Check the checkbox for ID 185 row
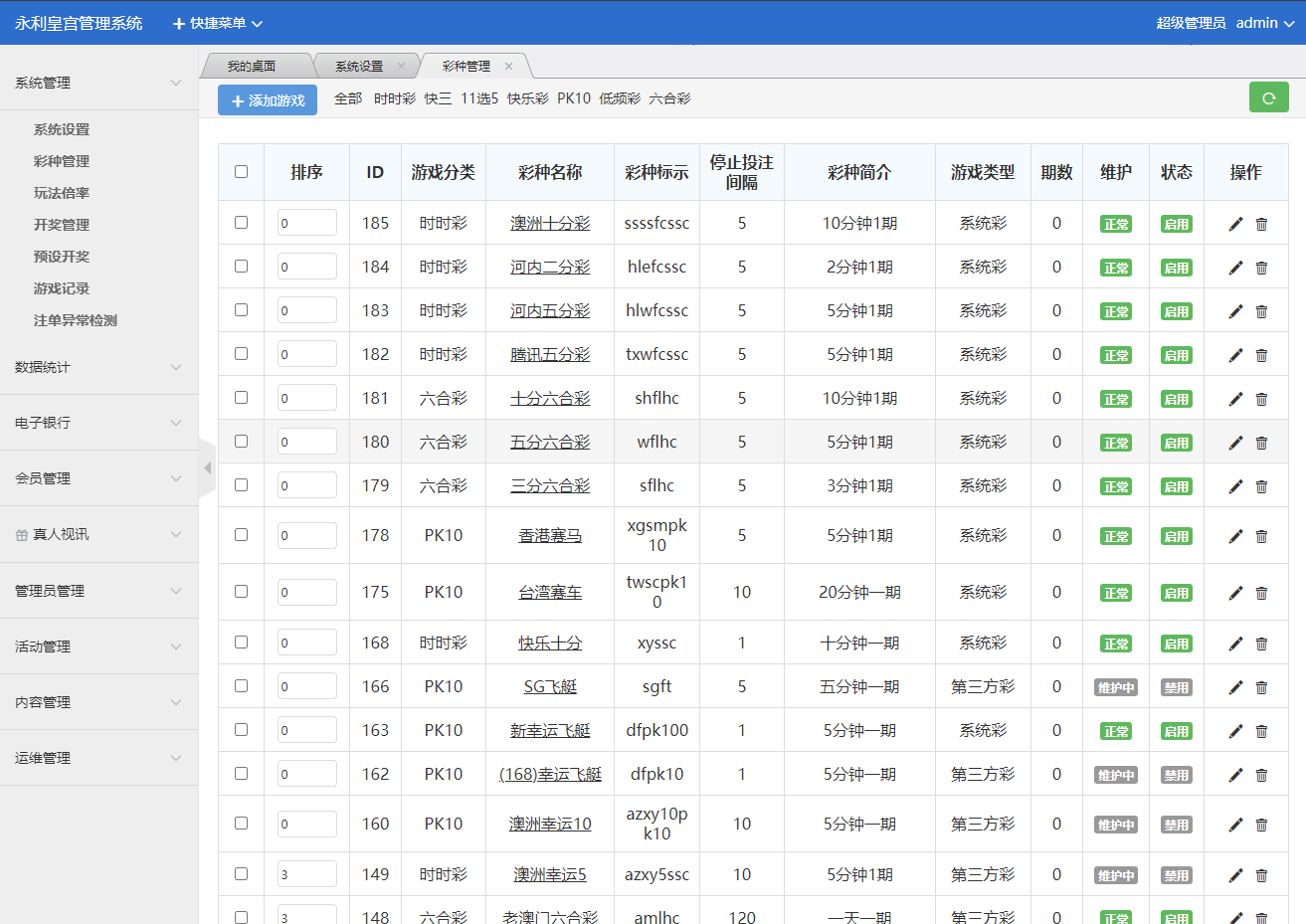Viewport: 1306px width, 924px height. pos(241,223)
